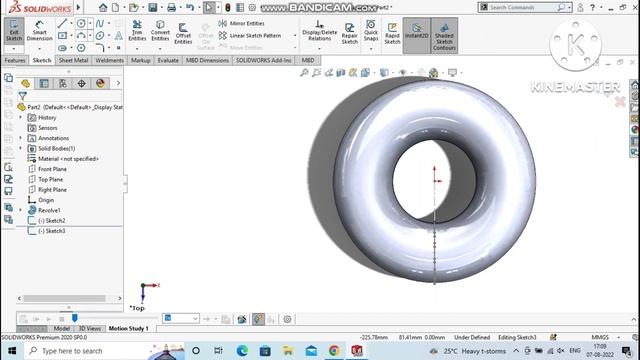Pick the Corner Rectangle tool

[x=62, y=36]
